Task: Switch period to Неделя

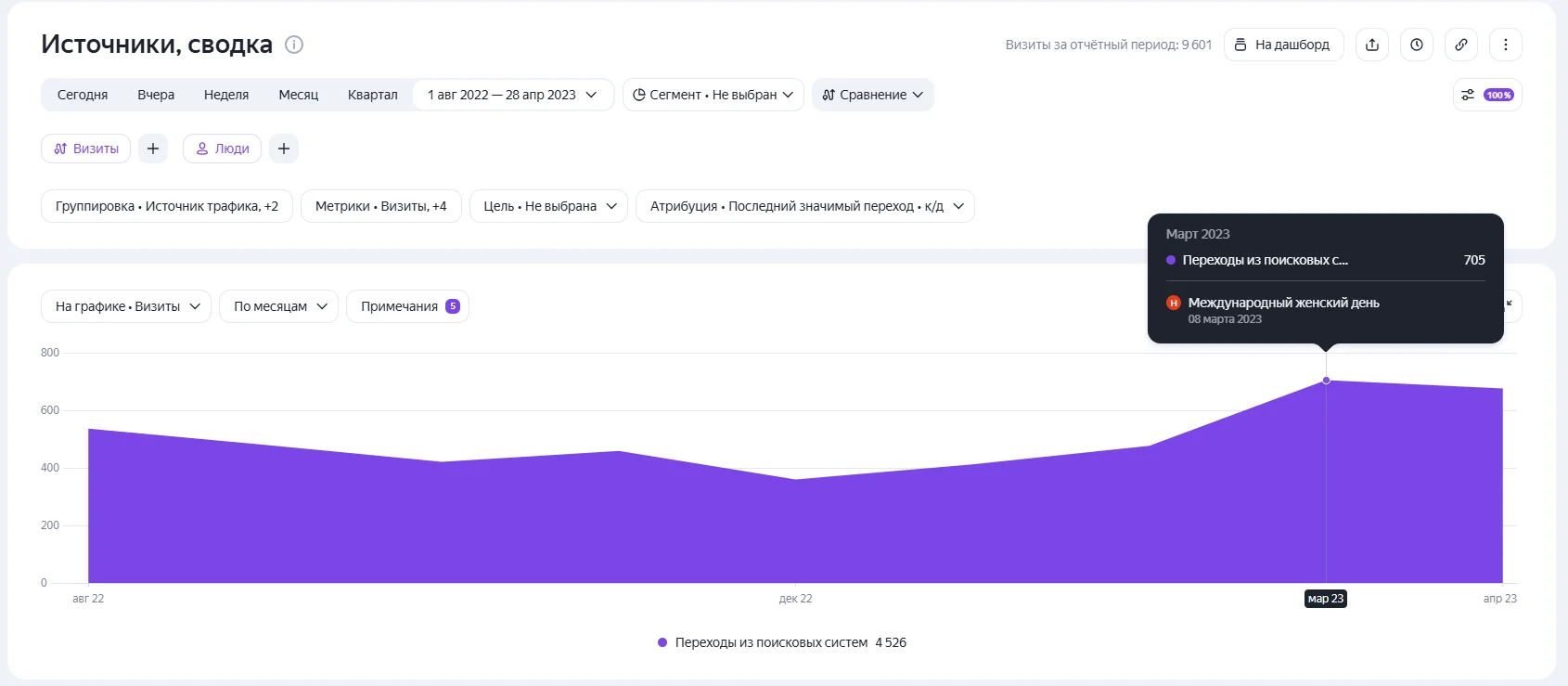Action: (x=226, y=95)
